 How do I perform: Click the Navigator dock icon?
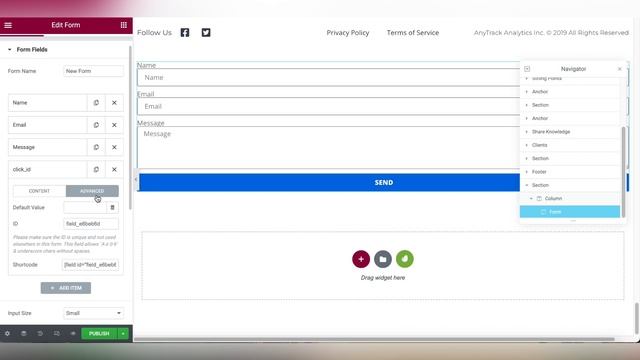[527, 69]
